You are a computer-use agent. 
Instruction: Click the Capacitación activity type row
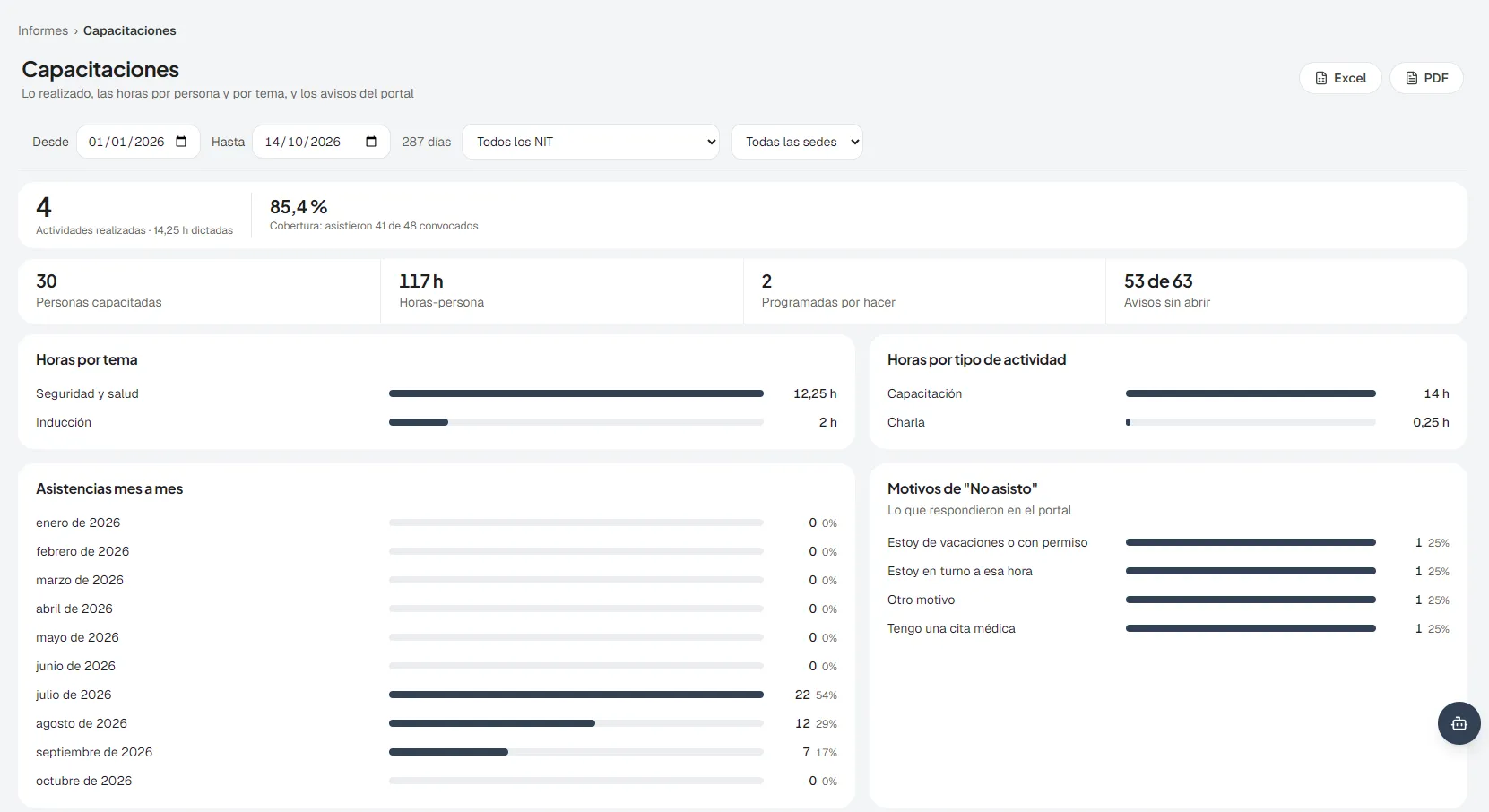1168,393
